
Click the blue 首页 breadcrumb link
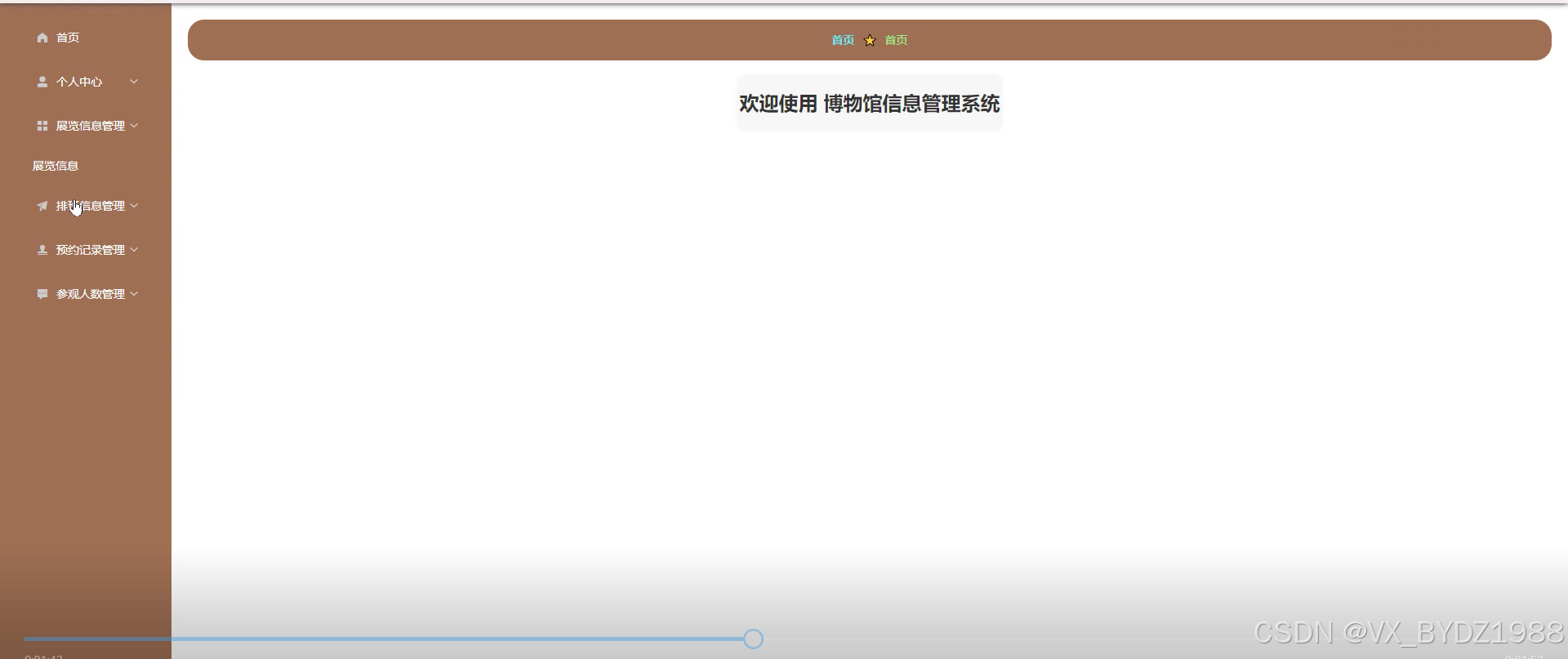click(x=843, y=40)
